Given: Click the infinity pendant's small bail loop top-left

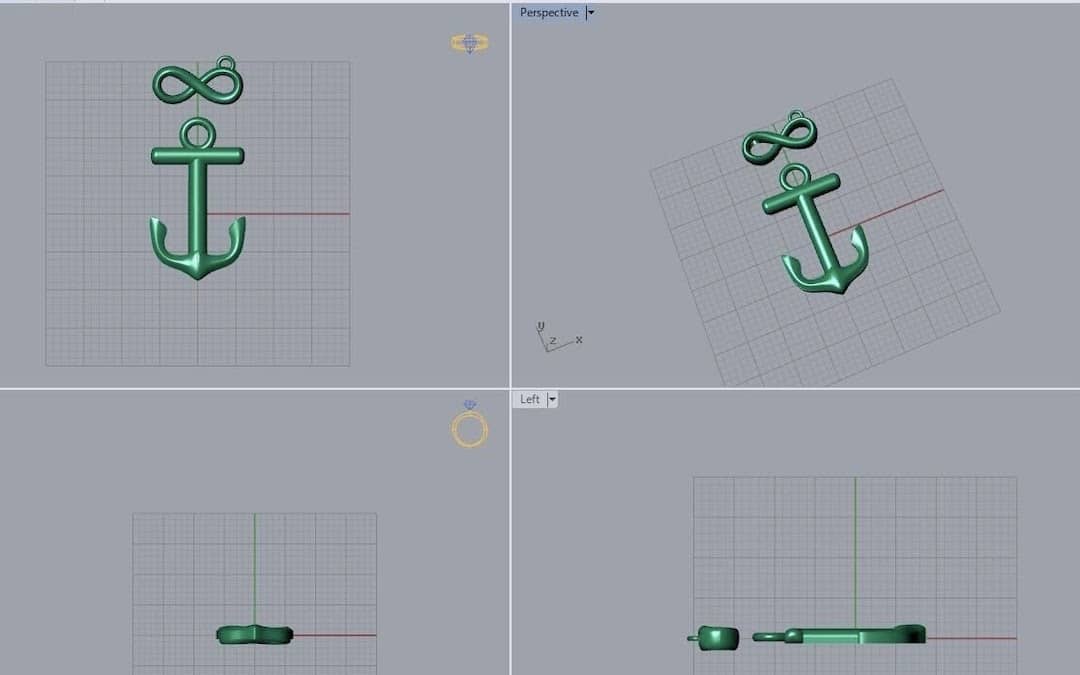Looking at the screenshot, I should click(226, 66).
